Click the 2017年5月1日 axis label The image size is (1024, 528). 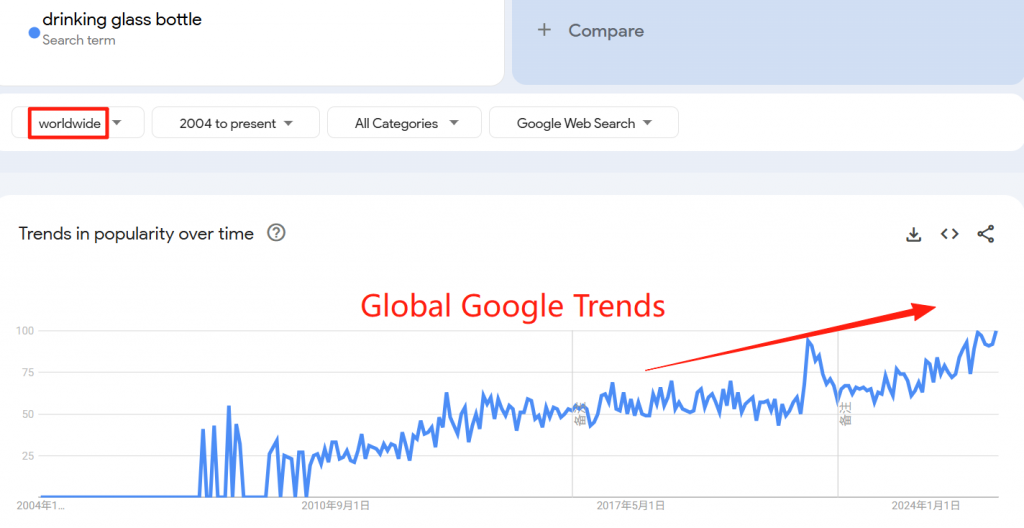point(632,506)
